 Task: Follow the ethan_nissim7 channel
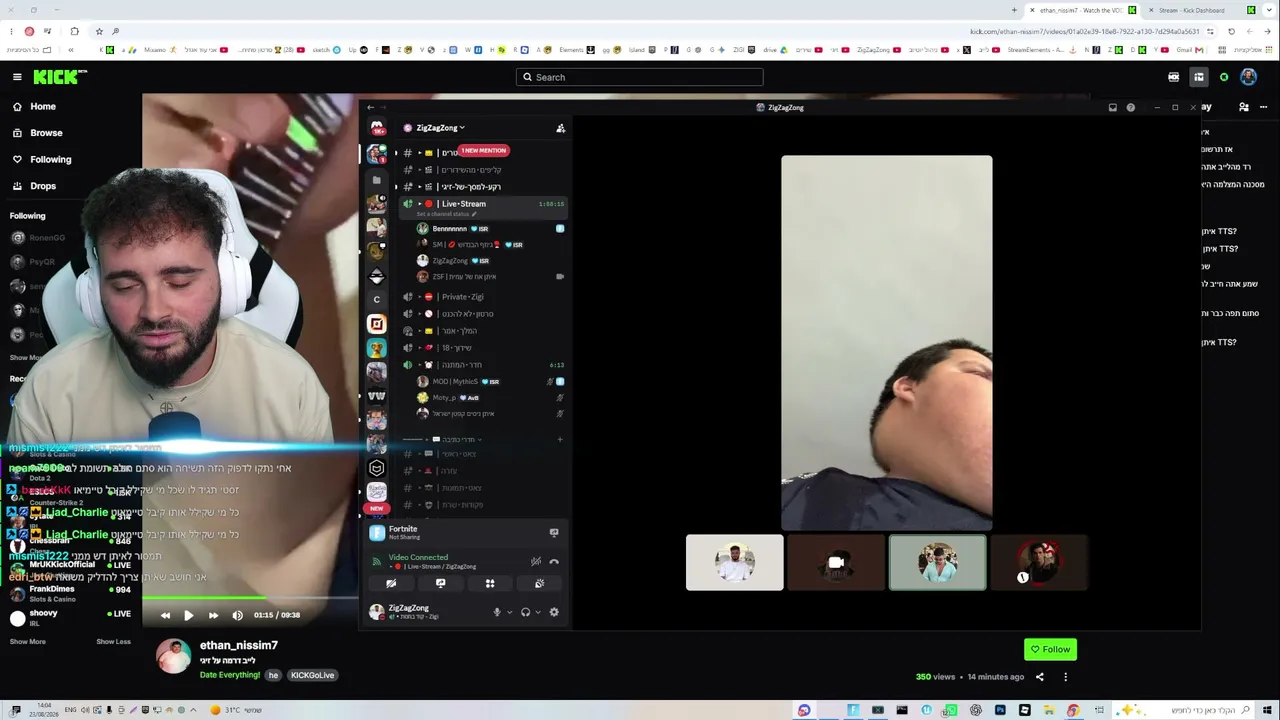pos(1050,650)
